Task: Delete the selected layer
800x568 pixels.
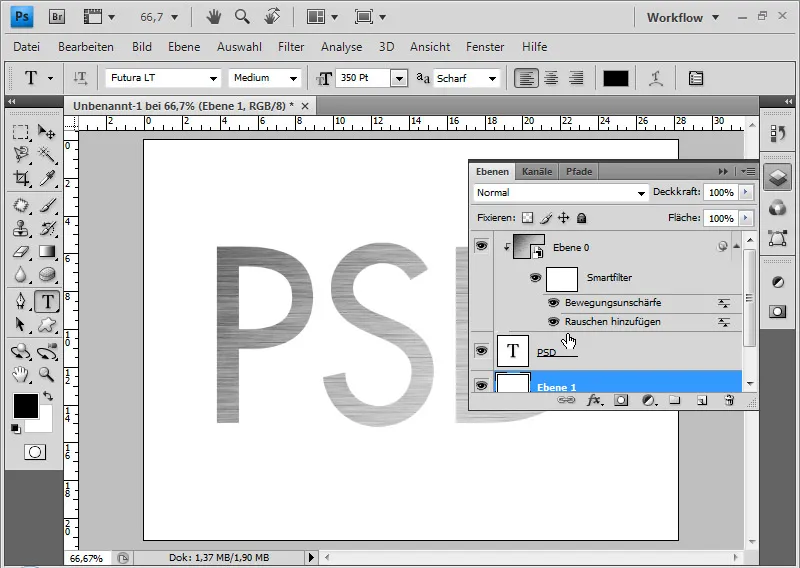Action: (729, 400)
